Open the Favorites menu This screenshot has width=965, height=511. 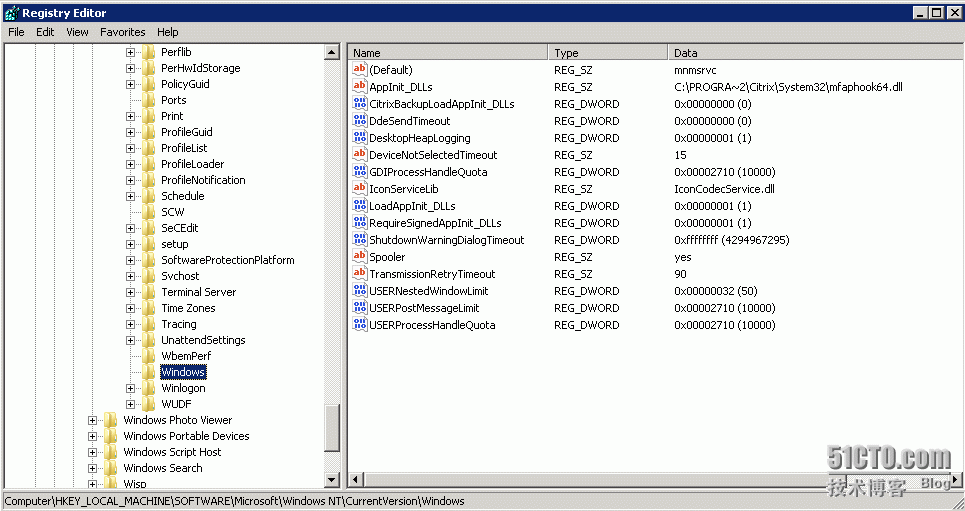point(122,32)
